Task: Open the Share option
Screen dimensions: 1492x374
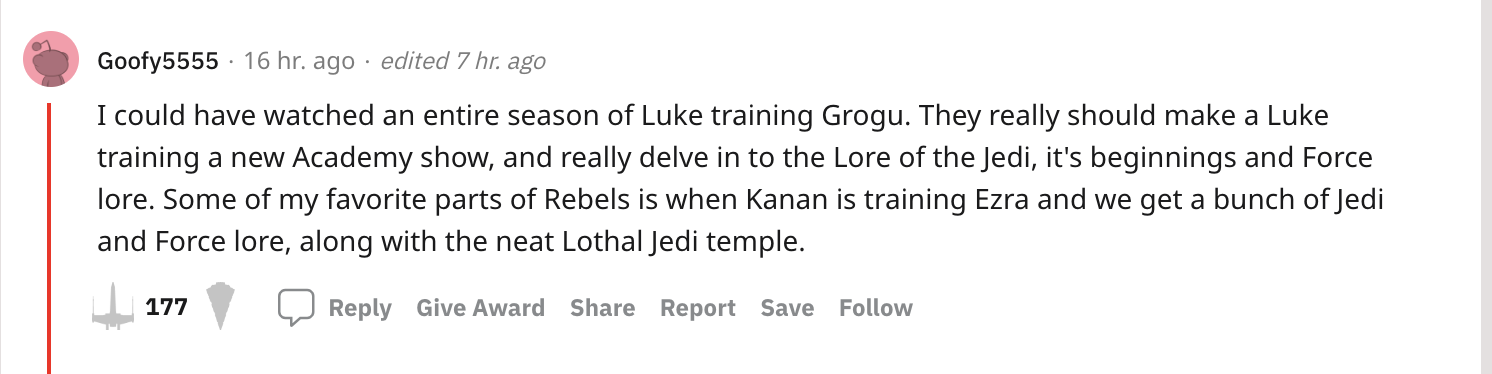Action: point(603,308)
